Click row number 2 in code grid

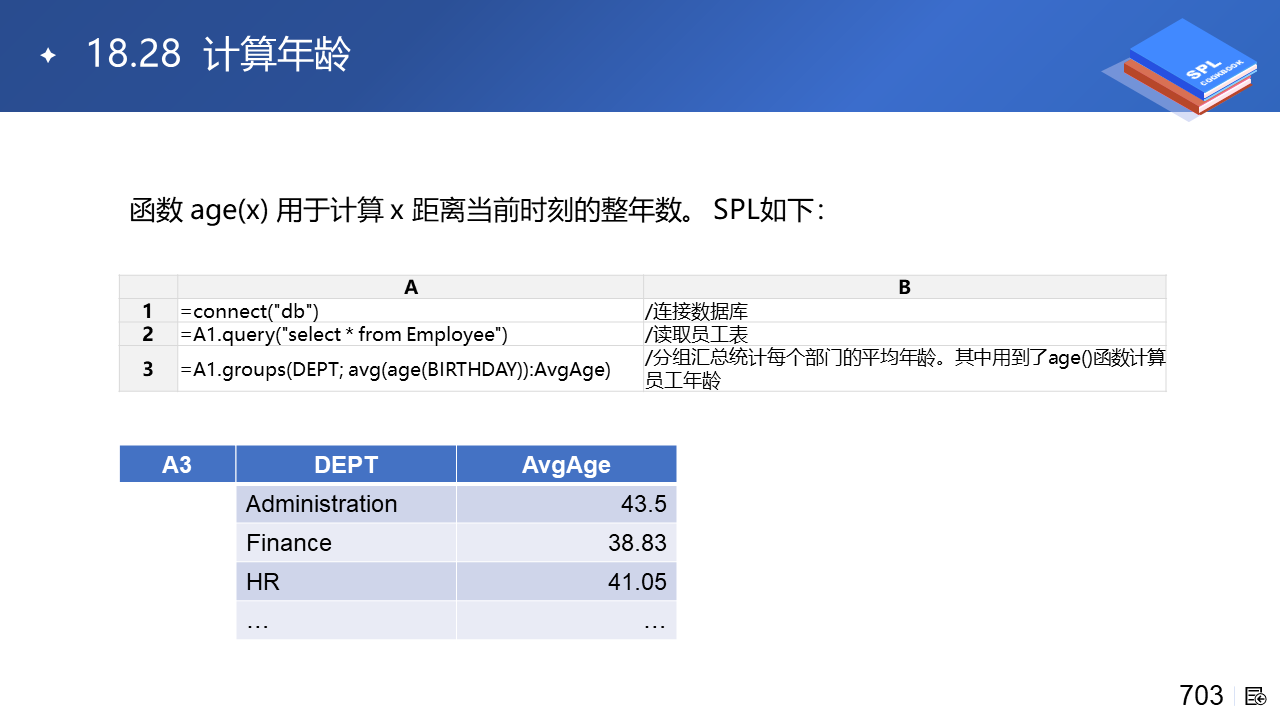coord(148,334)
